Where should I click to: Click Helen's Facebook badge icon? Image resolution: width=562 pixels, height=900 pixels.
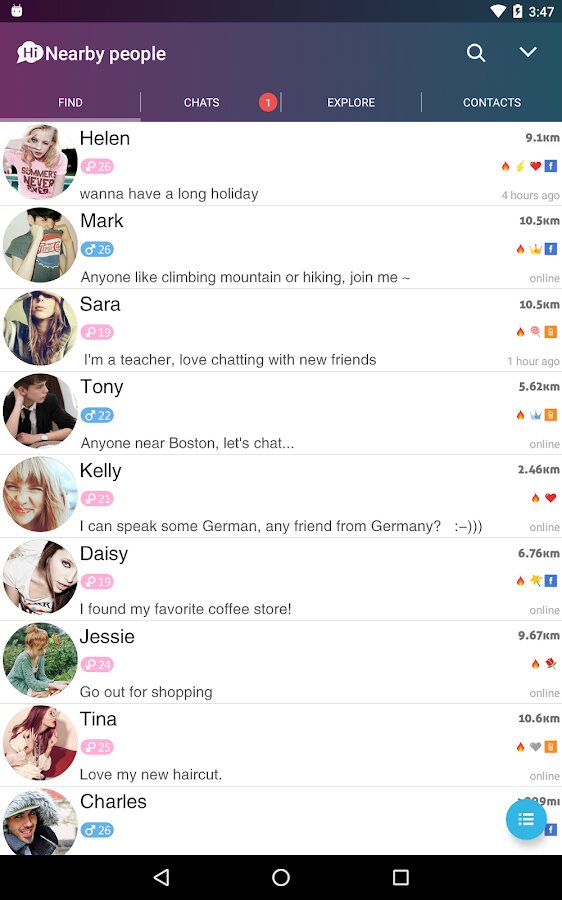551,166
